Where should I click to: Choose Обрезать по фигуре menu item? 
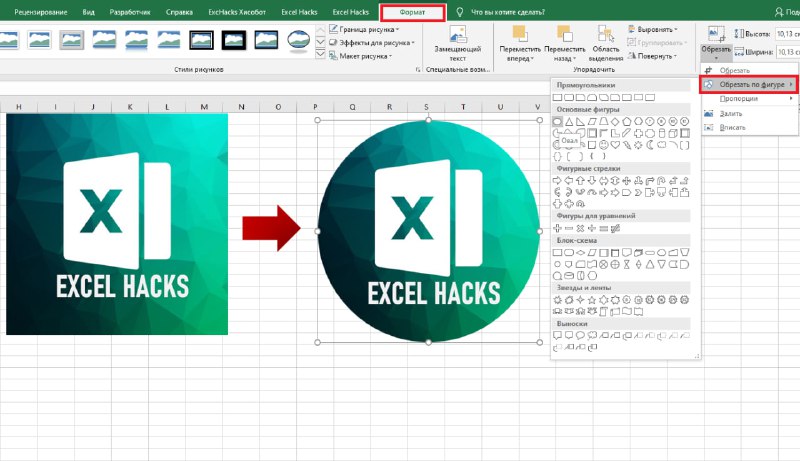(x=748, y=85)
